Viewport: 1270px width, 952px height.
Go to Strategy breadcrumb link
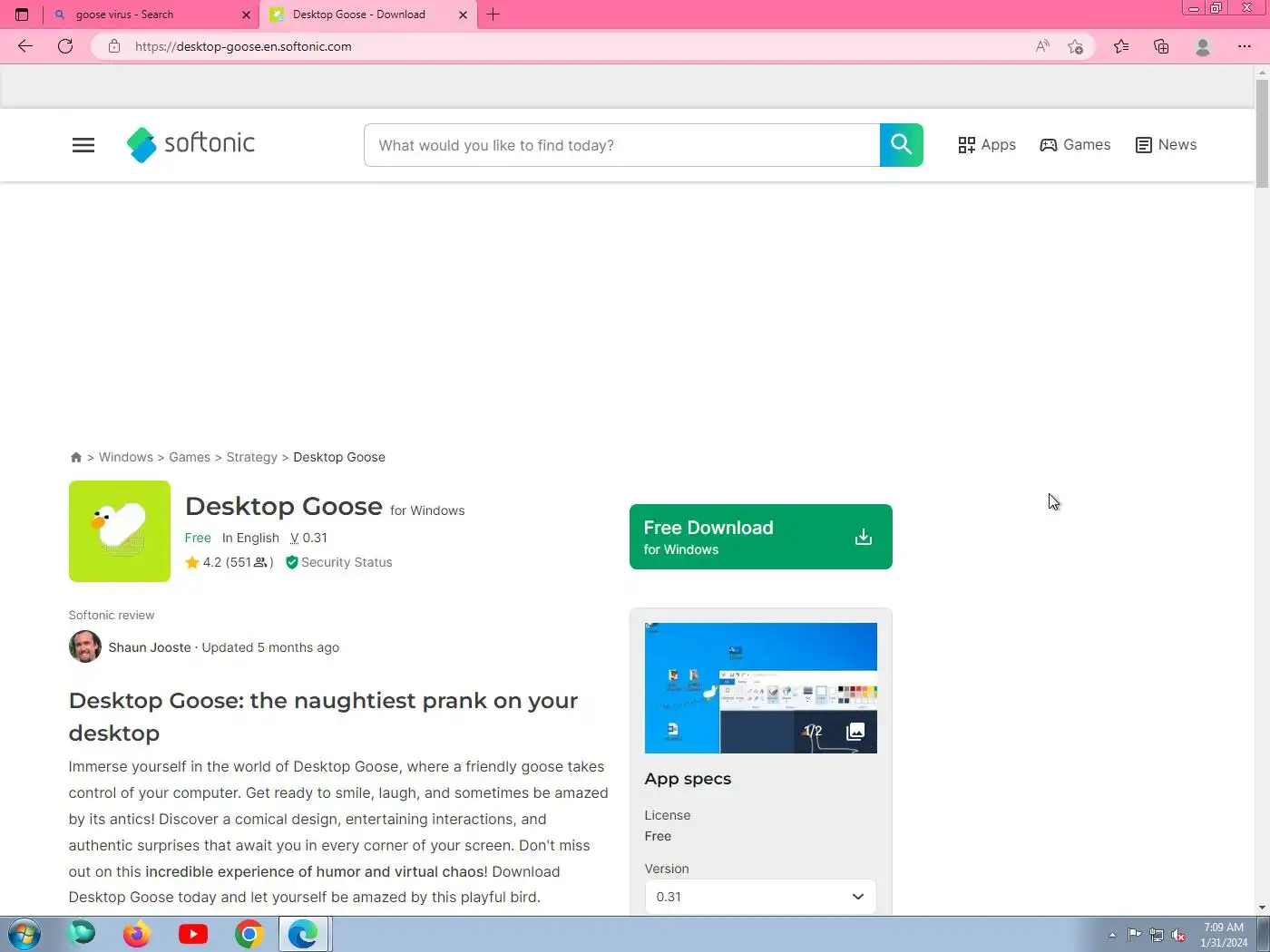[252, 457]
